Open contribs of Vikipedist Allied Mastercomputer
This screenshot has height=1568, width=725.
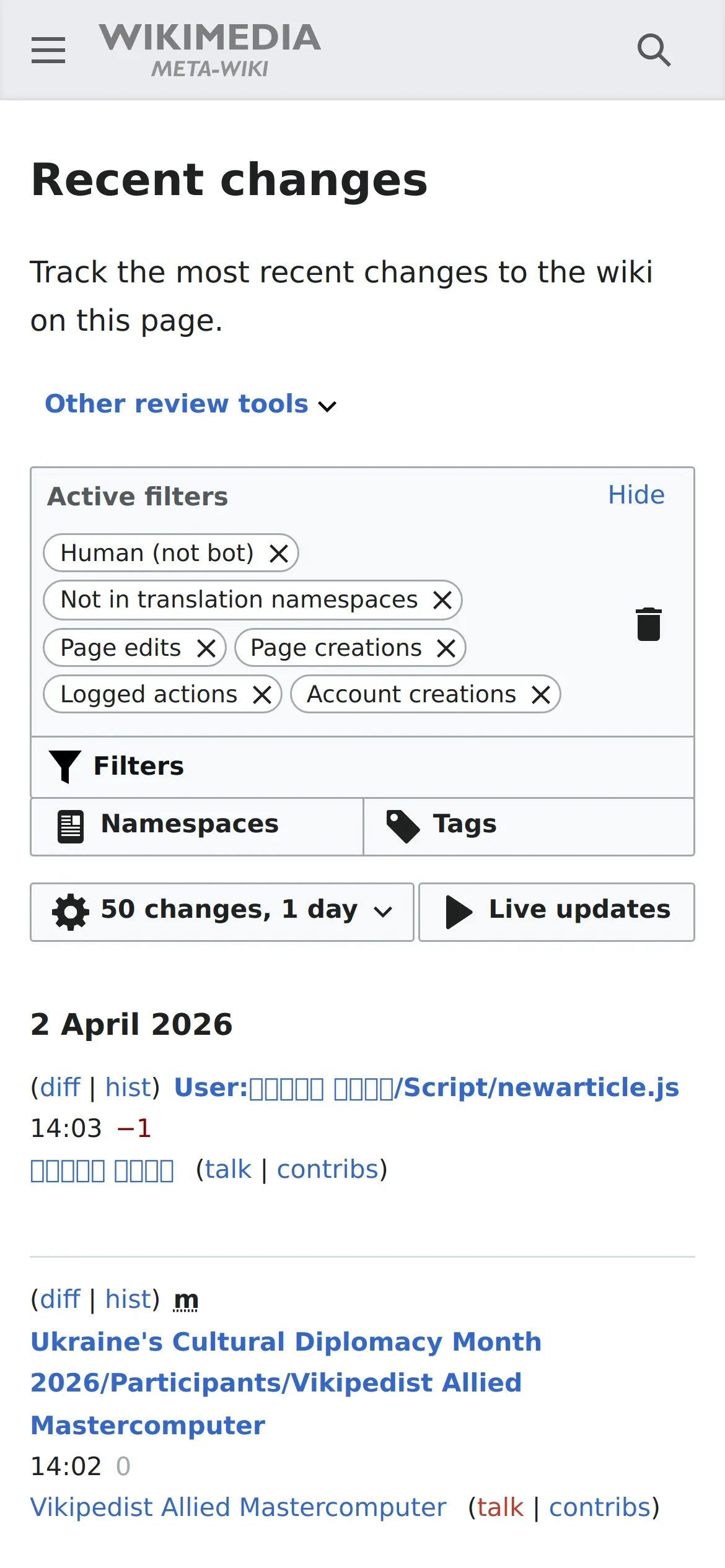point(600,1507)
